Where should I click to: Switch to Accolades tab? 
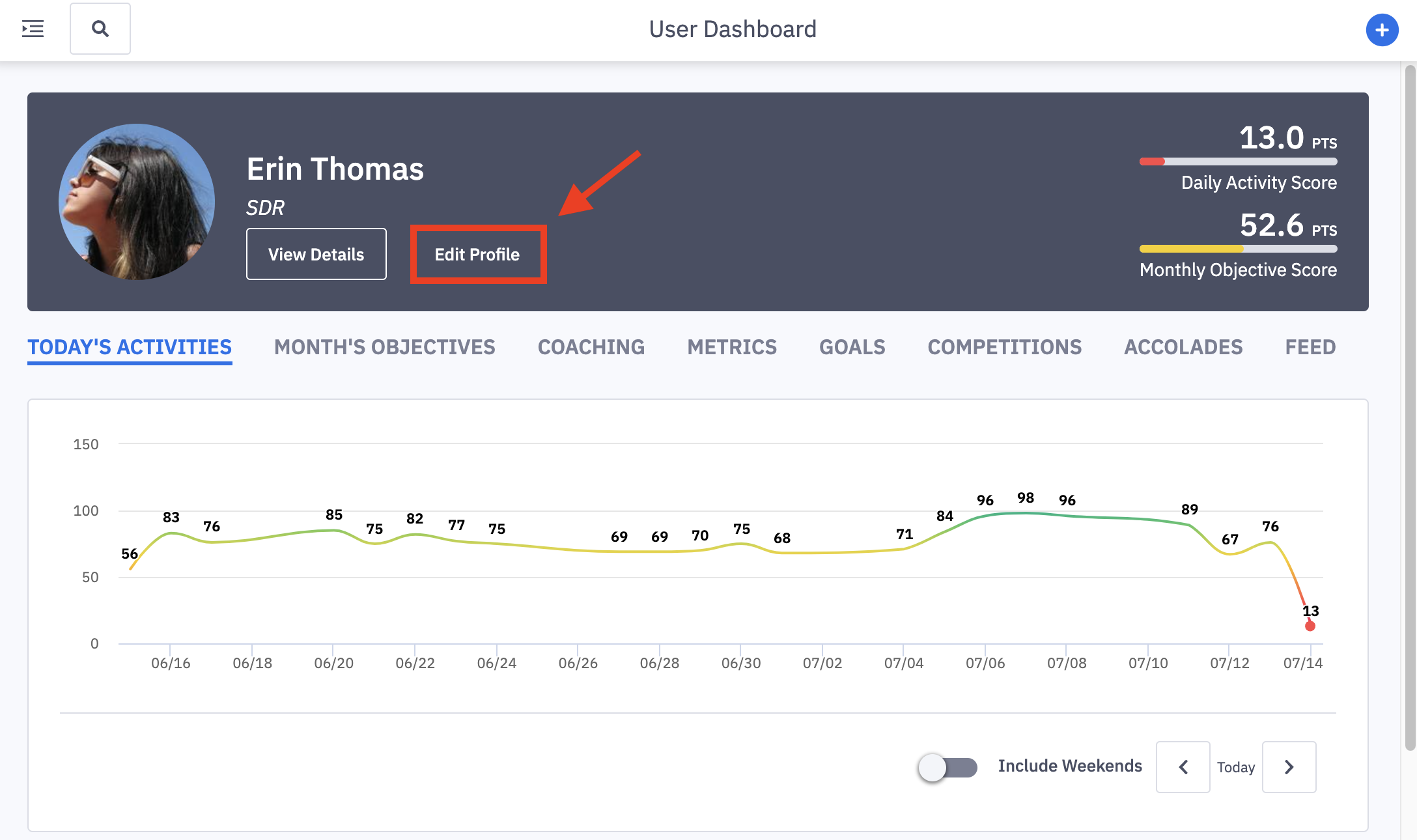(x=1183, y=347)
